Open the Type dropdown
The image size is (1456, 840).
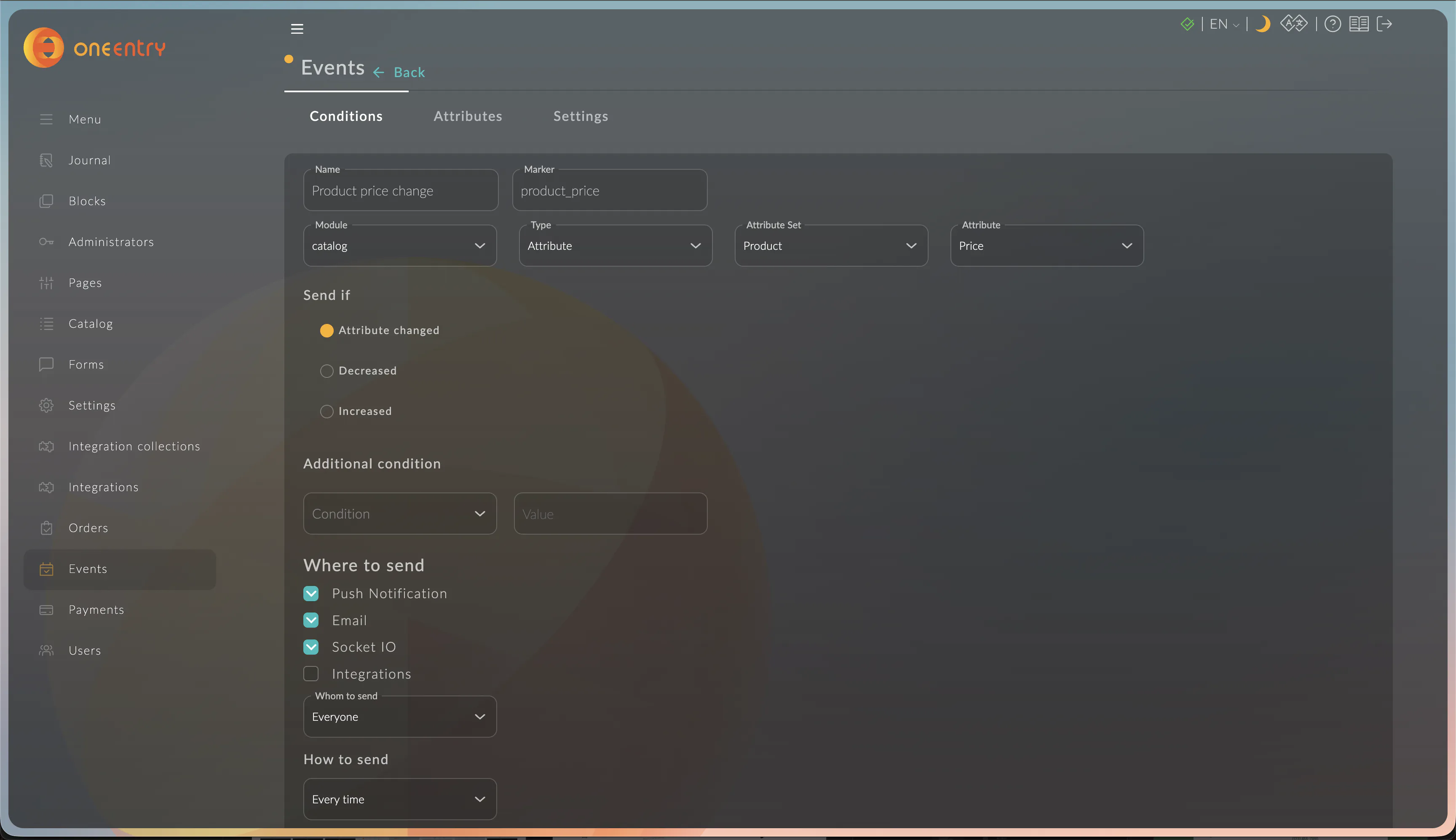click(616, 246)
